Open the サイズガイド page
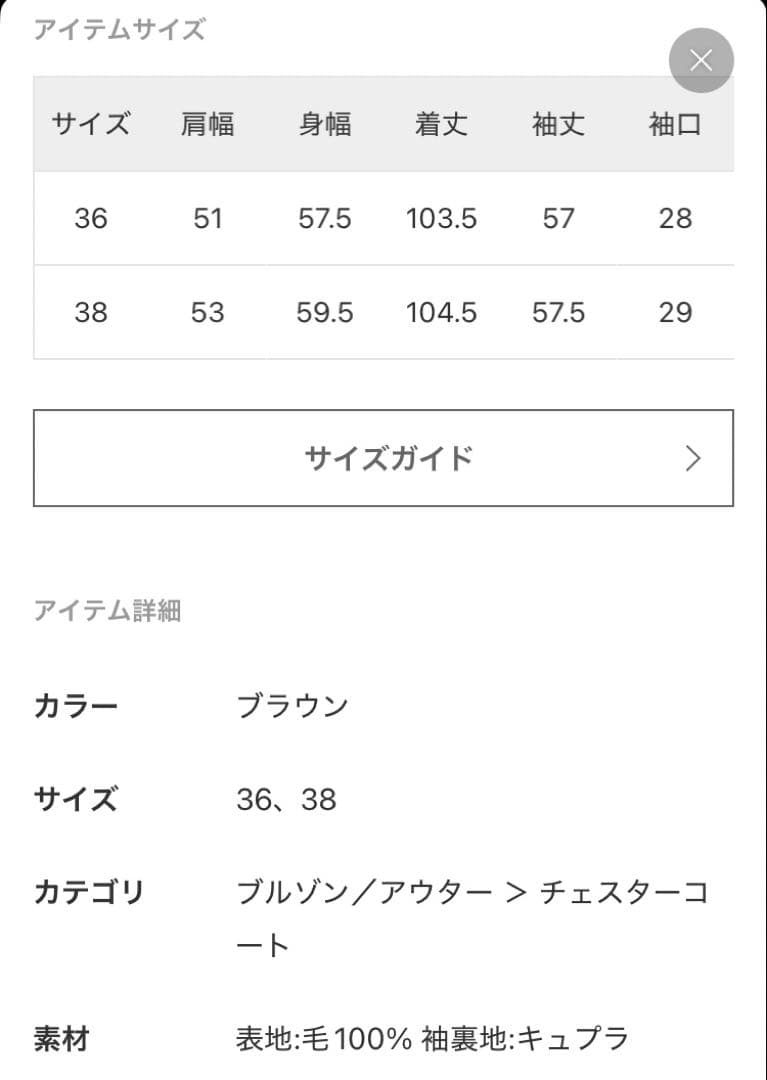Image resolution: width=767 pixels, height=1080 pixels. (x=384, y=458)
